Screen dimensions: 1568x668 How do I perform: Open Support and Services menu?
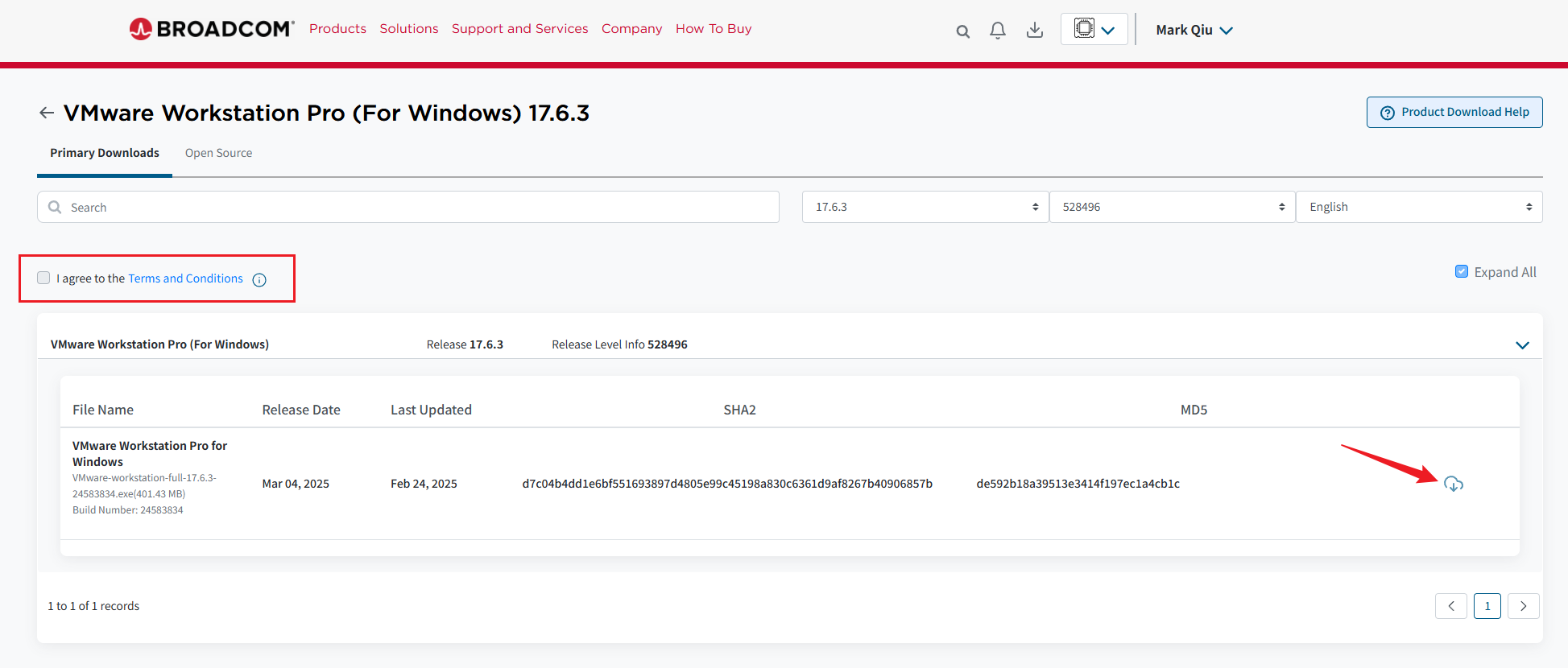click(519, 29)
